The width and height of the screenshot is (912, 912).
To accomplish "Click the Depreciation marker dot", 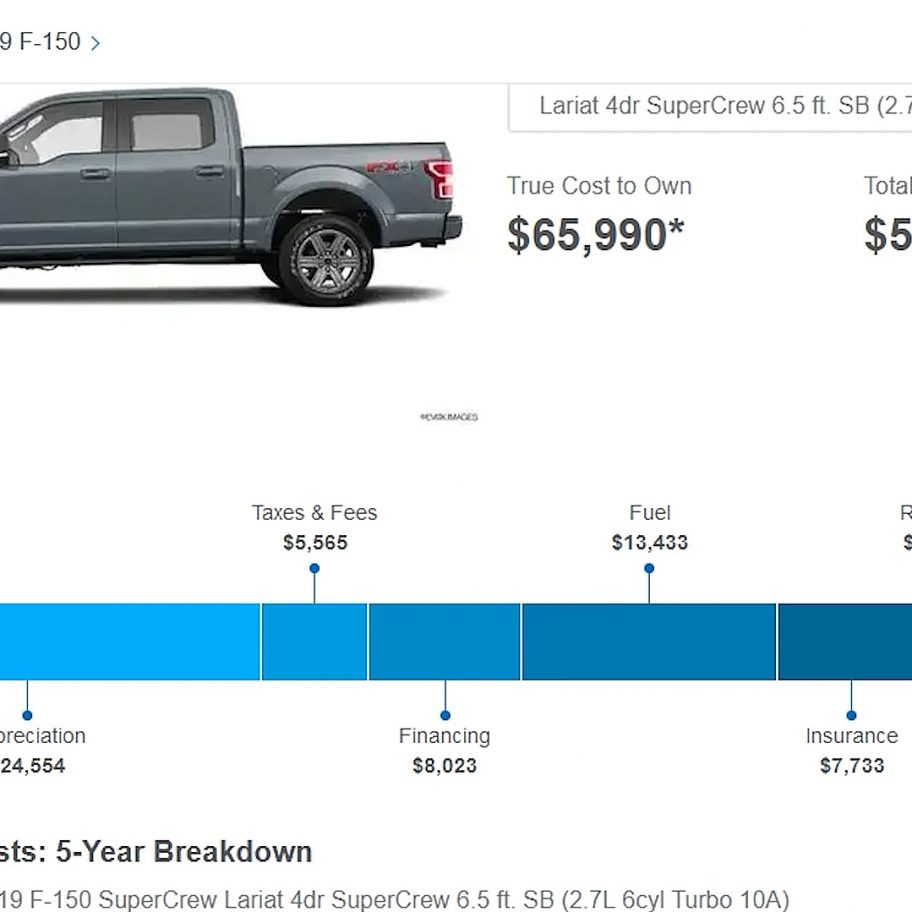I will [27, 715].
